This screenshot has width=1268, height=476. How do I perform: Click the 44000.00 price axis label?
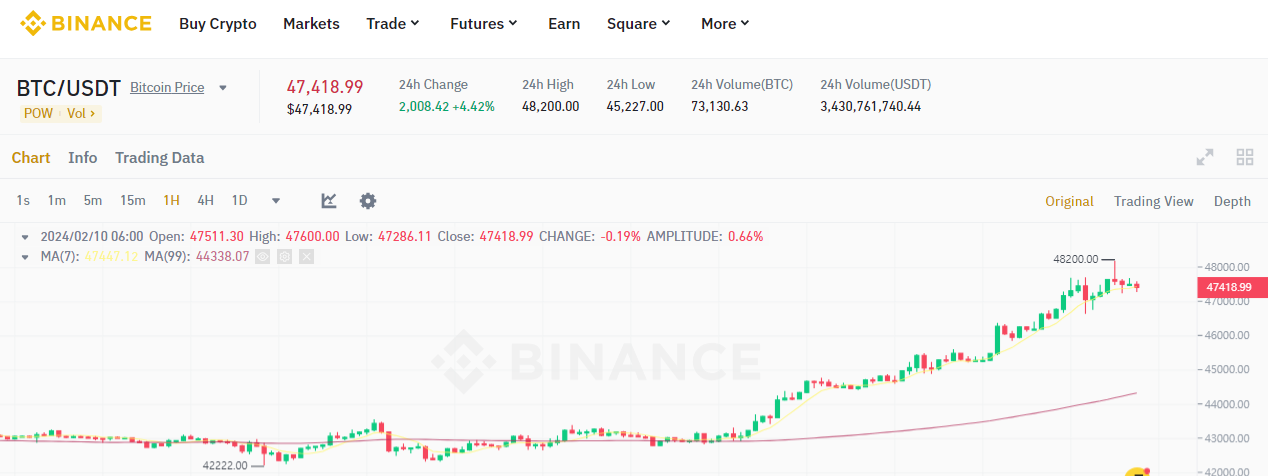(1225, 404)
